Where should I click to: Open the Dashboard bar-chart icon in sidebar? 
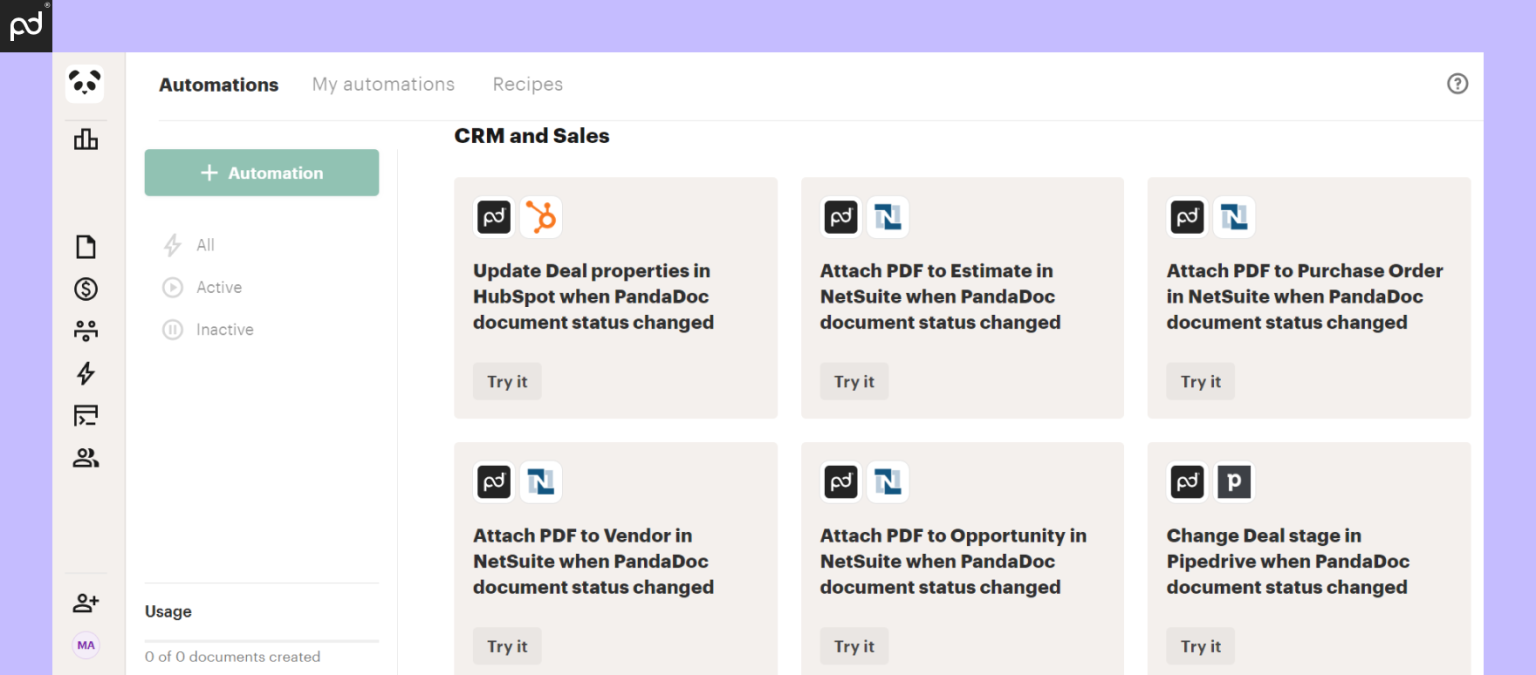pos(85,140)
